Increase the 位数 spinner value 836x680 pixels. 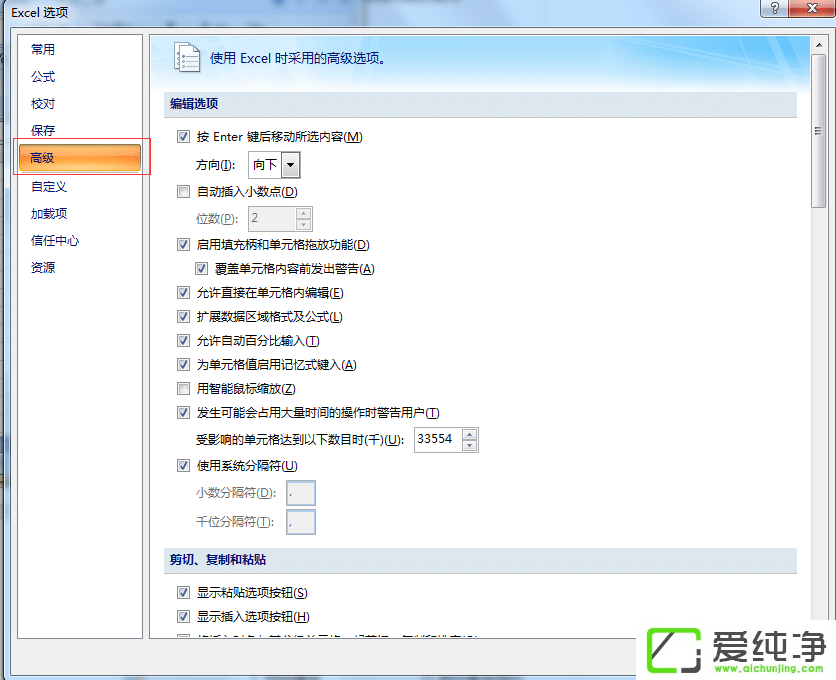(303, 214)
